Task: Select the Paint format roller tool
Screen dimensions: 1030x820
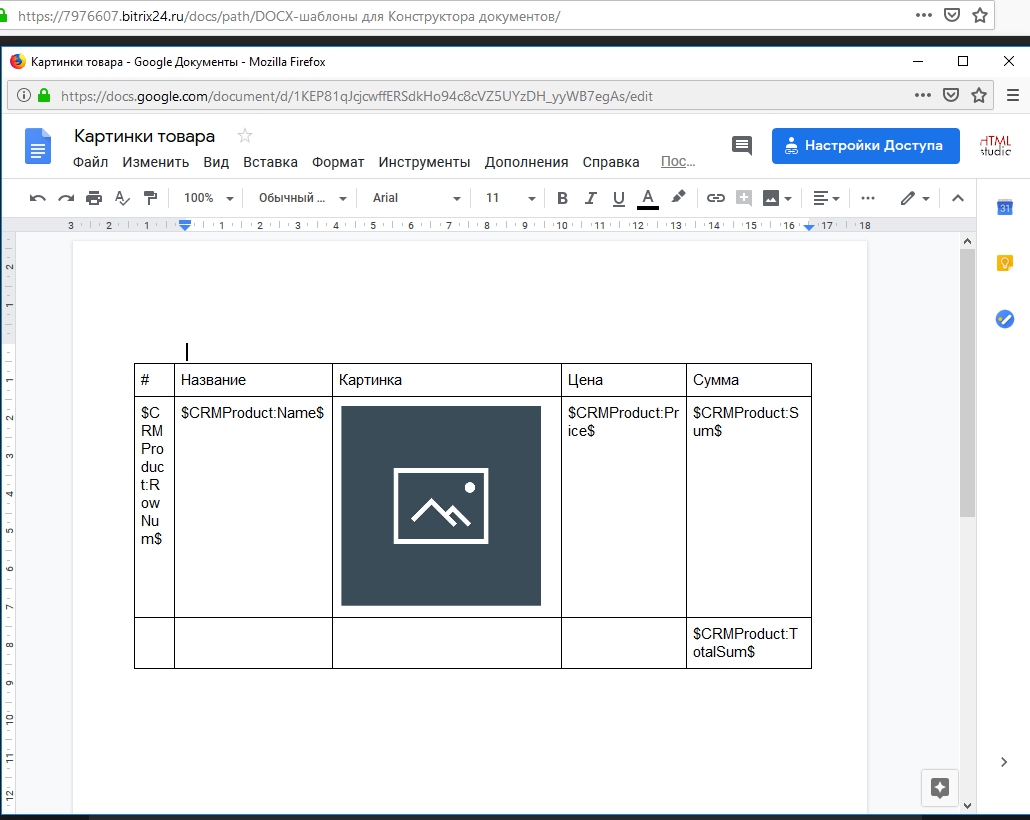Action: pyautogui.click(x=150, y=198)
